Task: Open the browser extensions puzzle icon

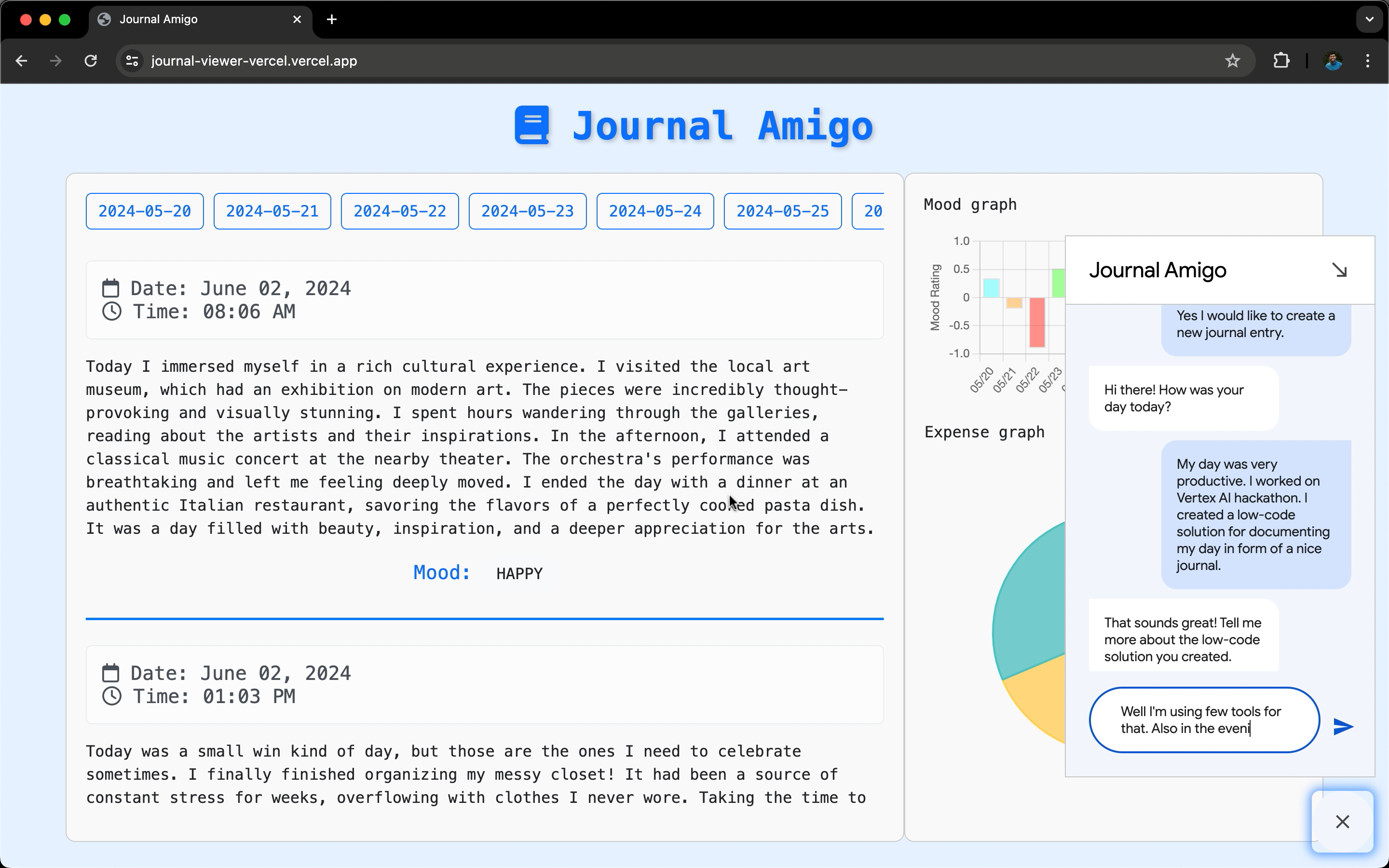Action: (x=1281, y=61)
